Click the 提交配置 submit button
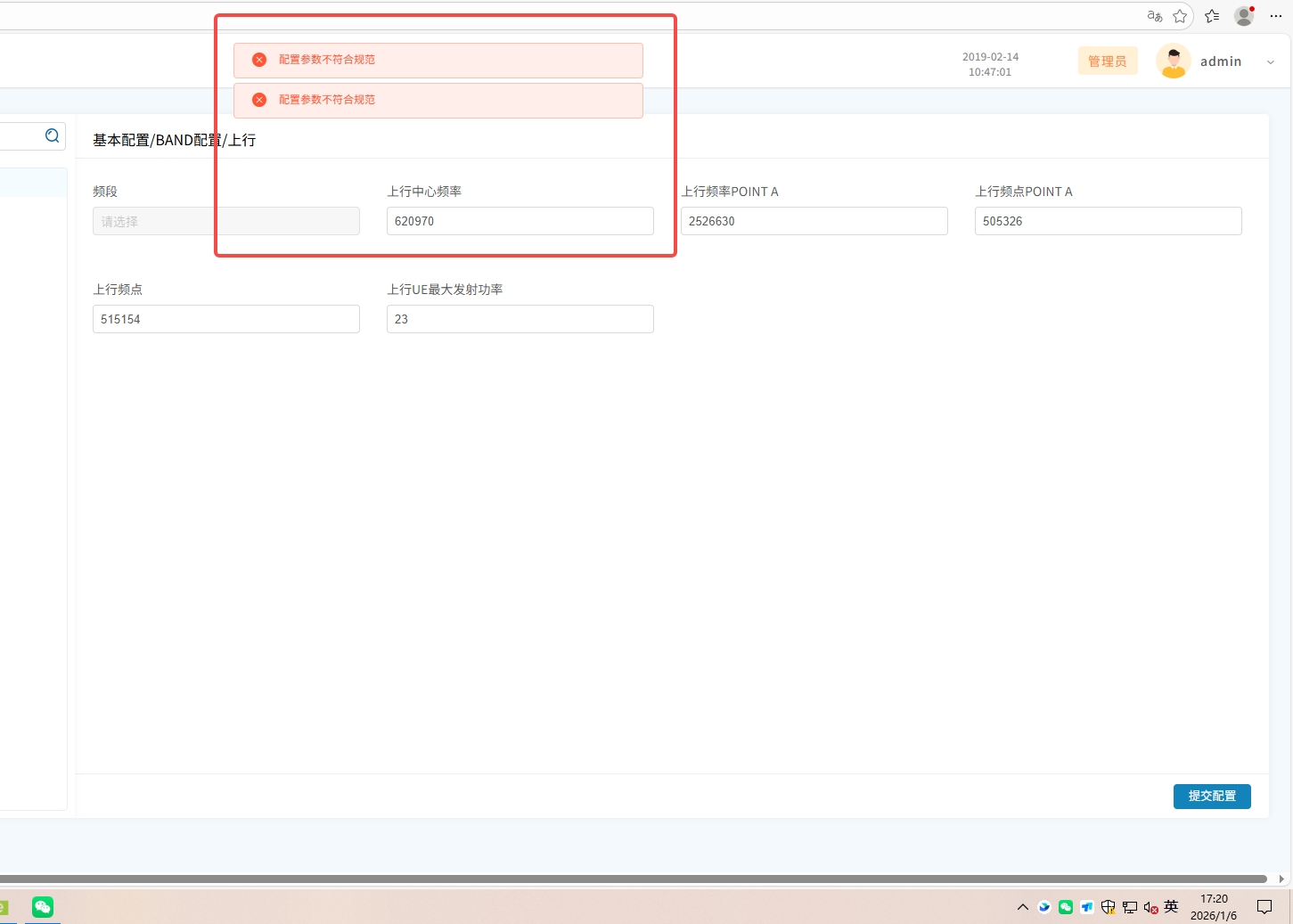Screen dimensions: 1293x924 coord(1211,796)
